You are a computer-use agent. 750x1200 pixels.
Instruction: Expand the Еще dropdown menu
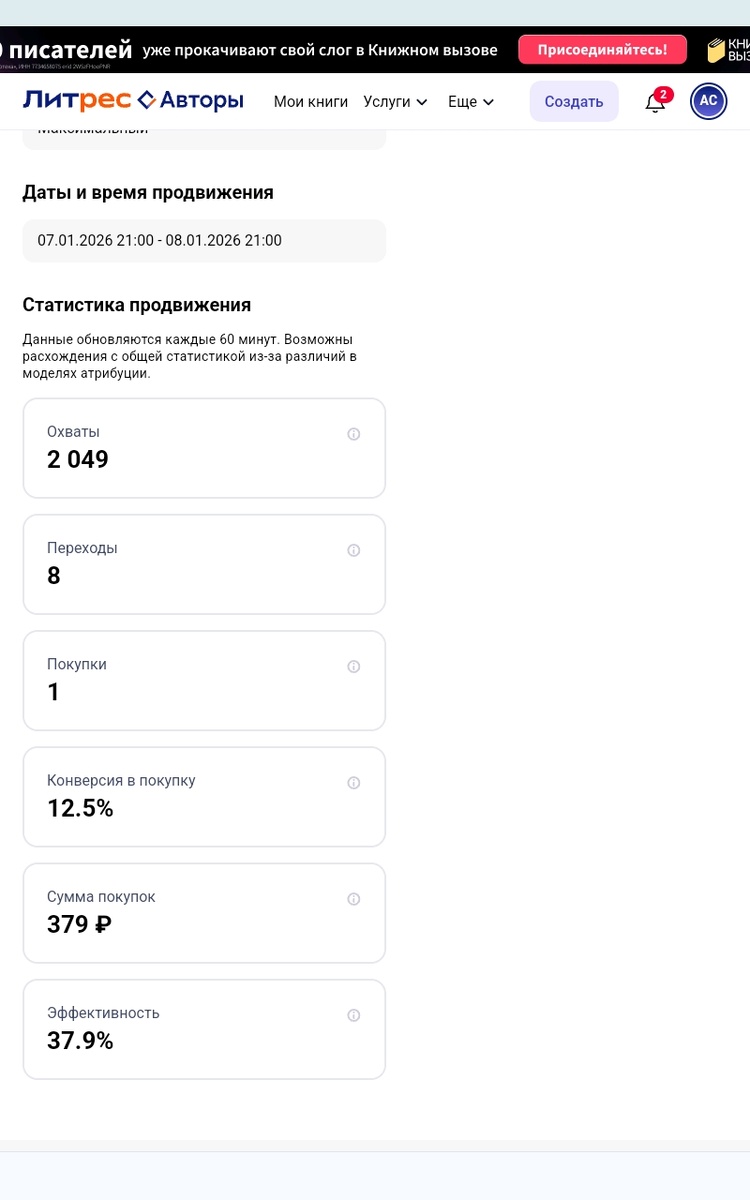click(471, 101)
